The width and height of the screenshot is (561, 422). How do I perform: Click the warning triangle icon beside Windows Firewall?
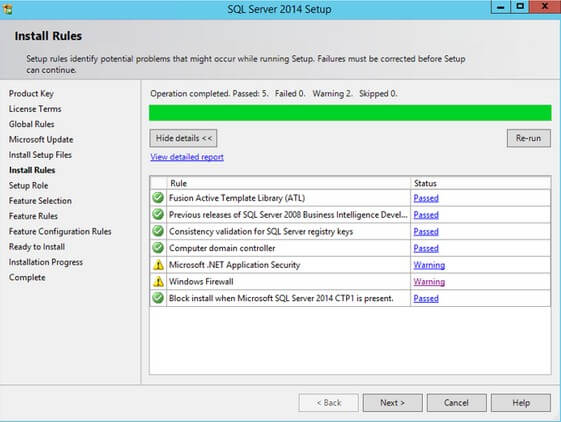158,282
